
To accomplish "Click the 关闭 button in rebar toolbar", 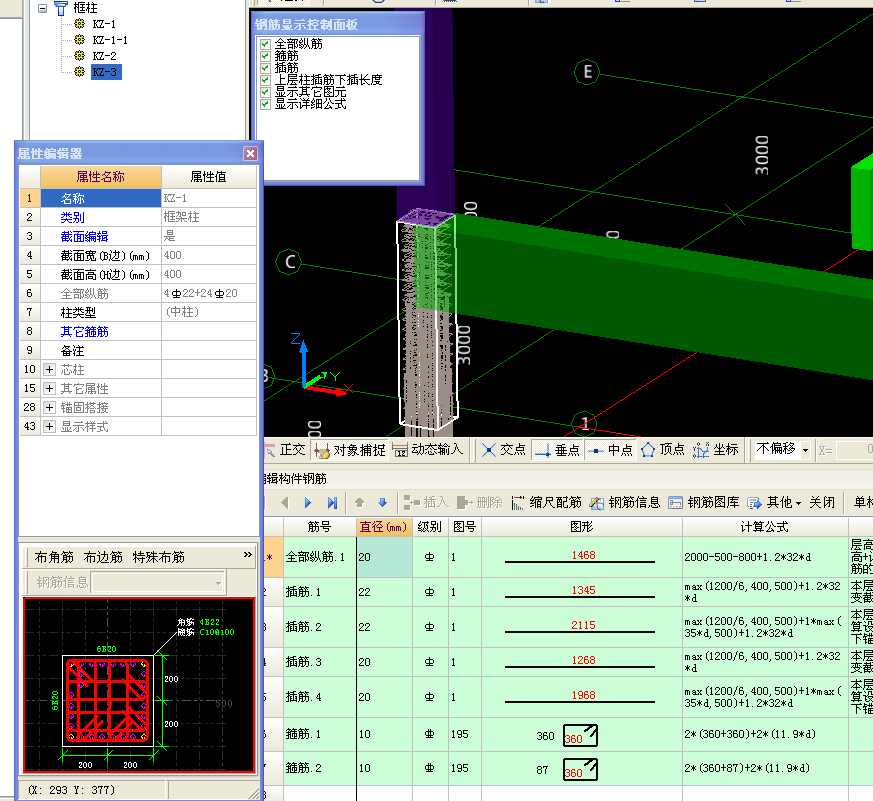I will point(822,503).
